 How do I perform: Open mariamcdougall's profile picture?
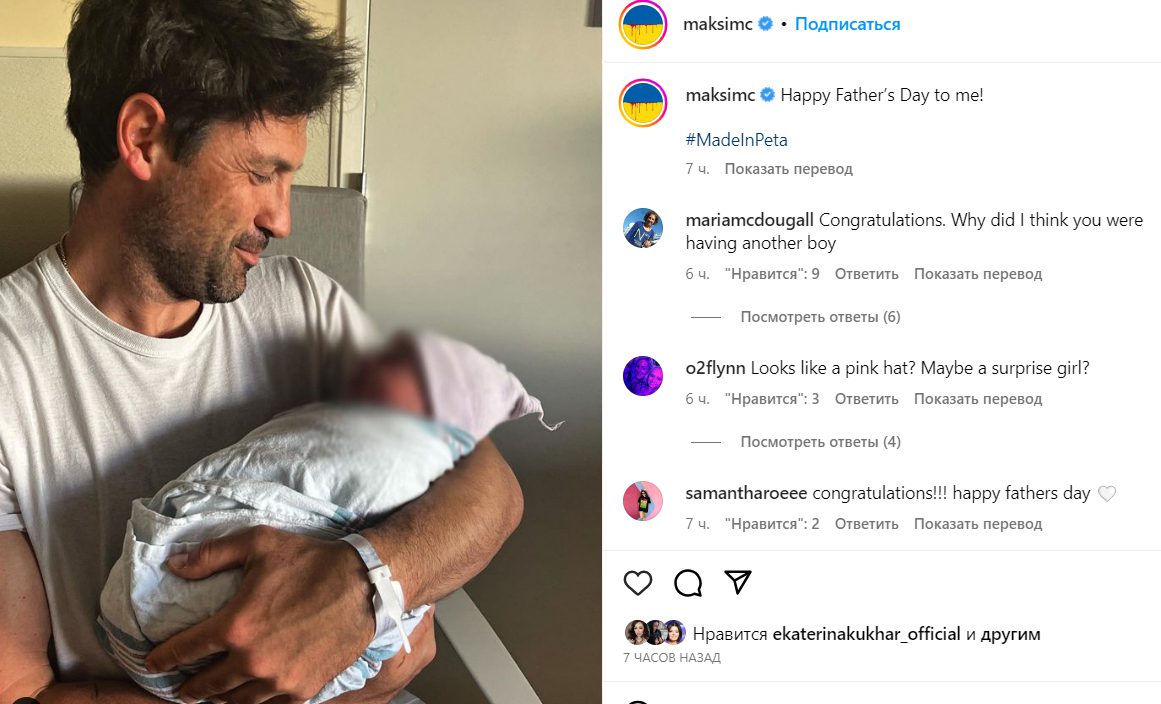pyautogui.click(x=643, y=228)
